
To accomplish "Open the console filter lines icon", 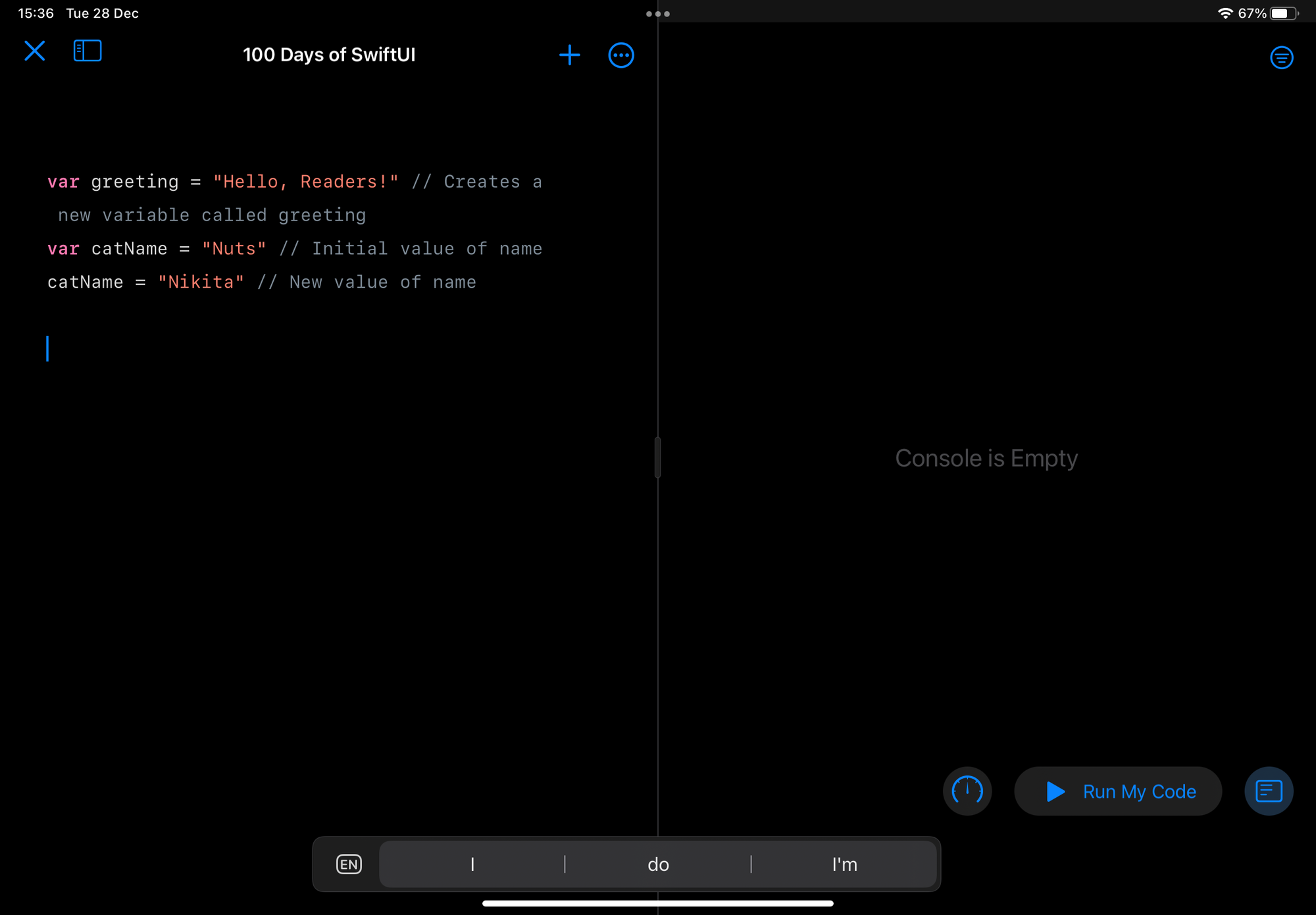I will pos(1281,57).
